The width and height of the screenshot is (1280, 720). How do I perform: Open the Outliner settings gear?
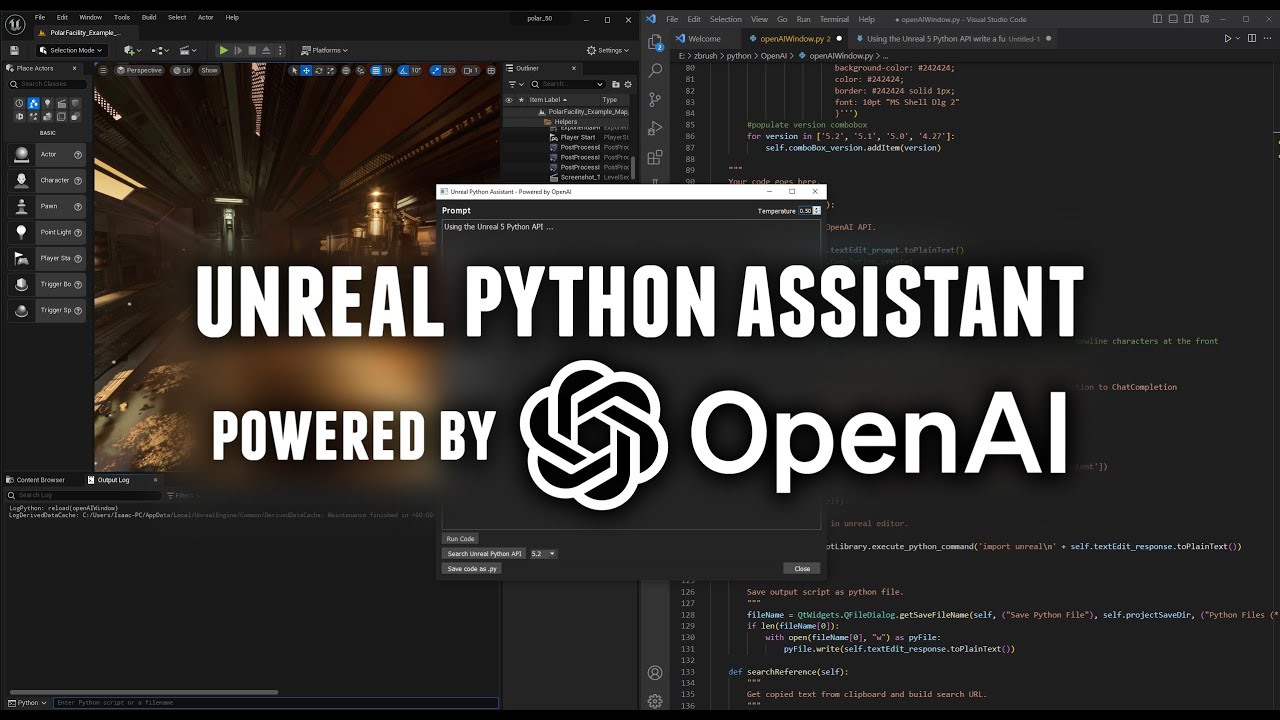click(x=628, y=84)
